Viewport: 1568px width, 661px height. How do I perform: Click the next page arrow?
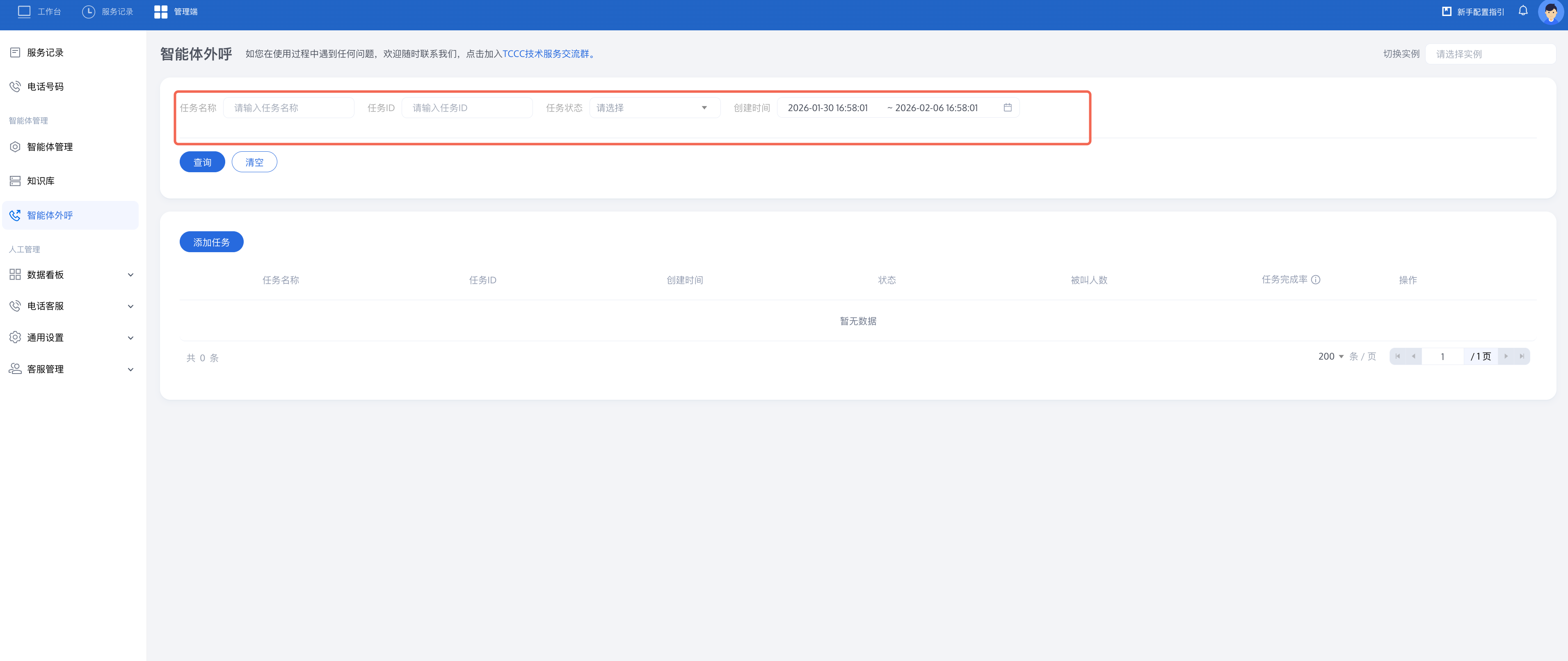point(1506,357)
